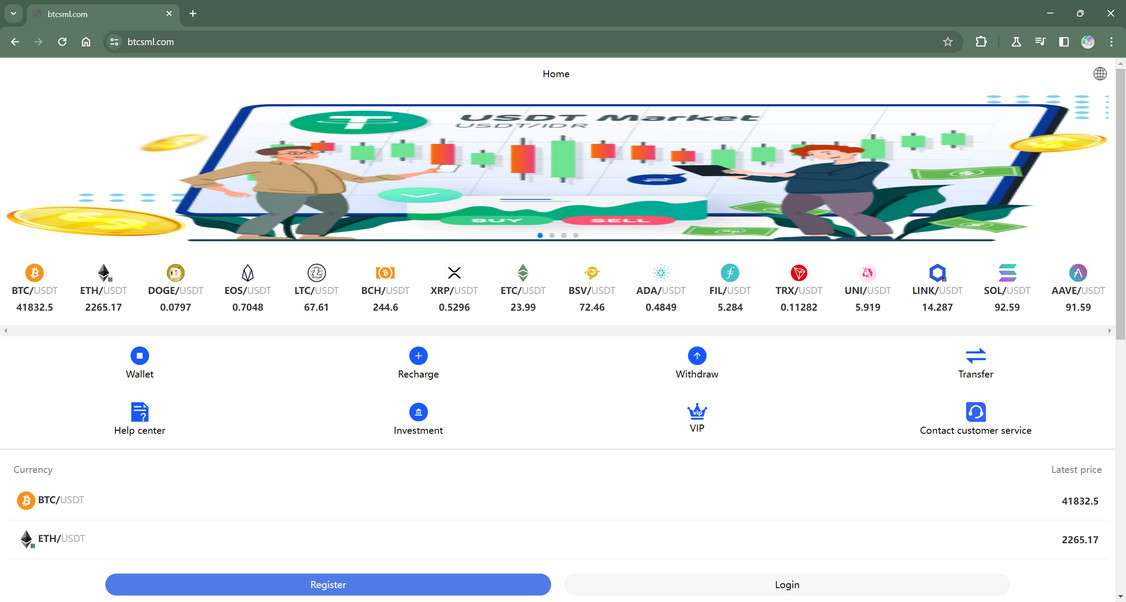Open the Wallet icon
The height and width of the screenshot is (602, 1126).
[x=139, y=356]
